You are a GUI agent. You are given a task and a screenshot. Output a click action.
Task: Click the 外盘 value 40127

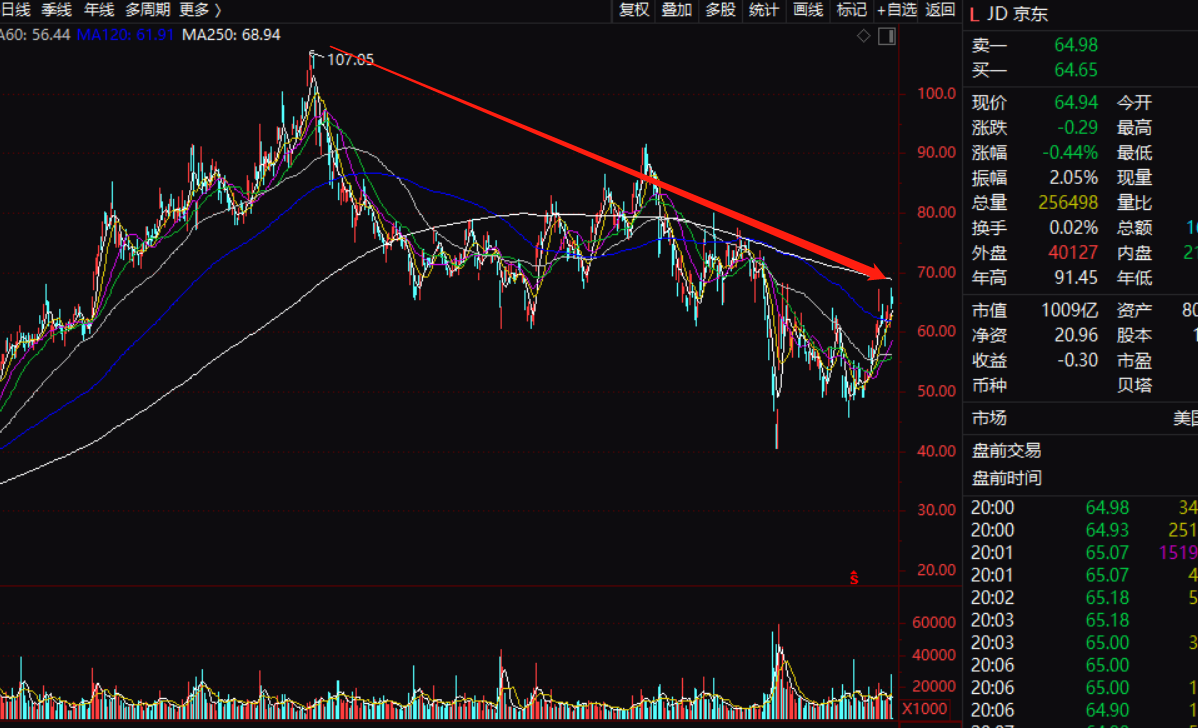tap(1073, 253)
